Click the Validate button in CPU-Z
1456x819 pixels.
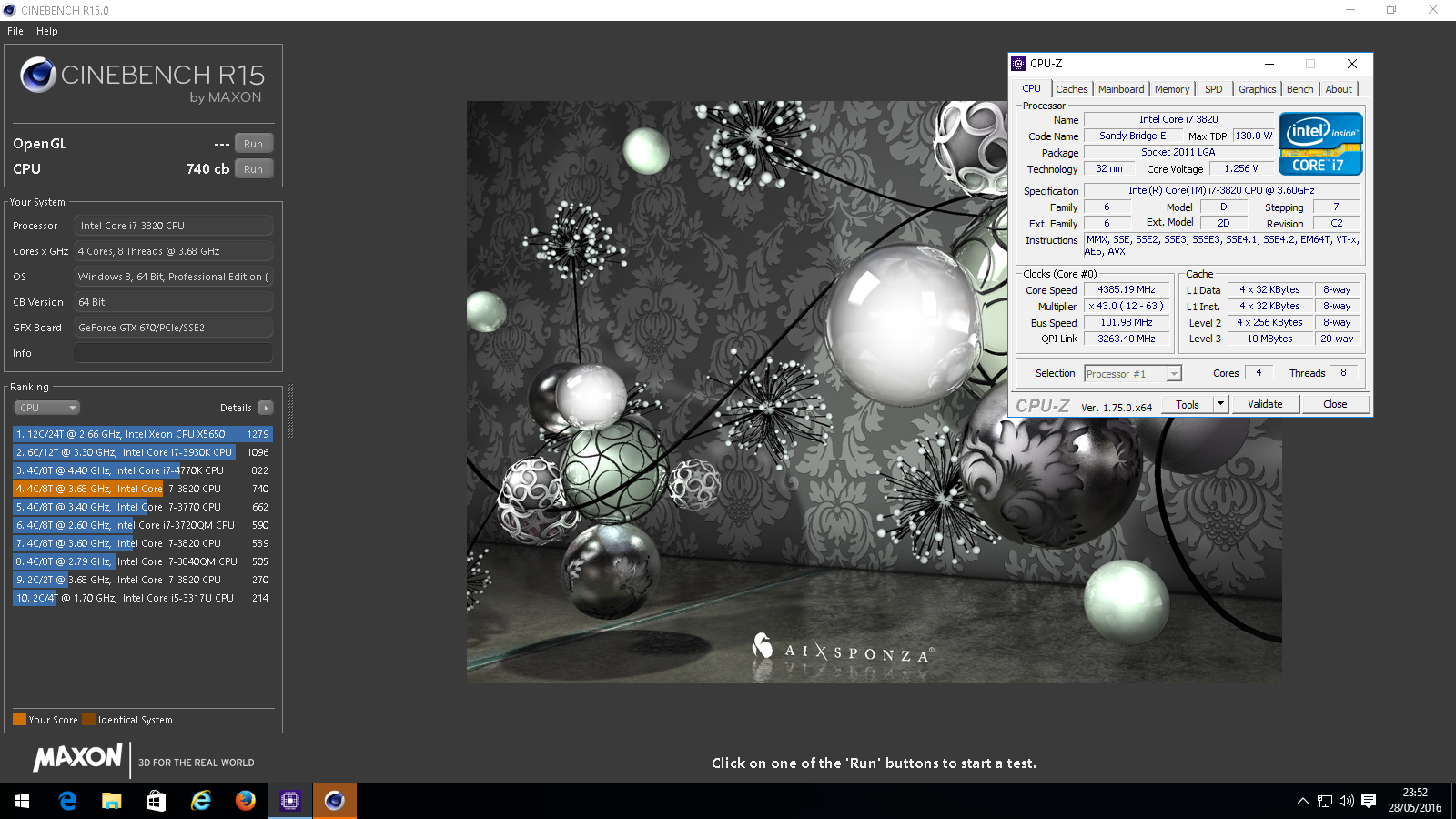(x=1265, y=404)
